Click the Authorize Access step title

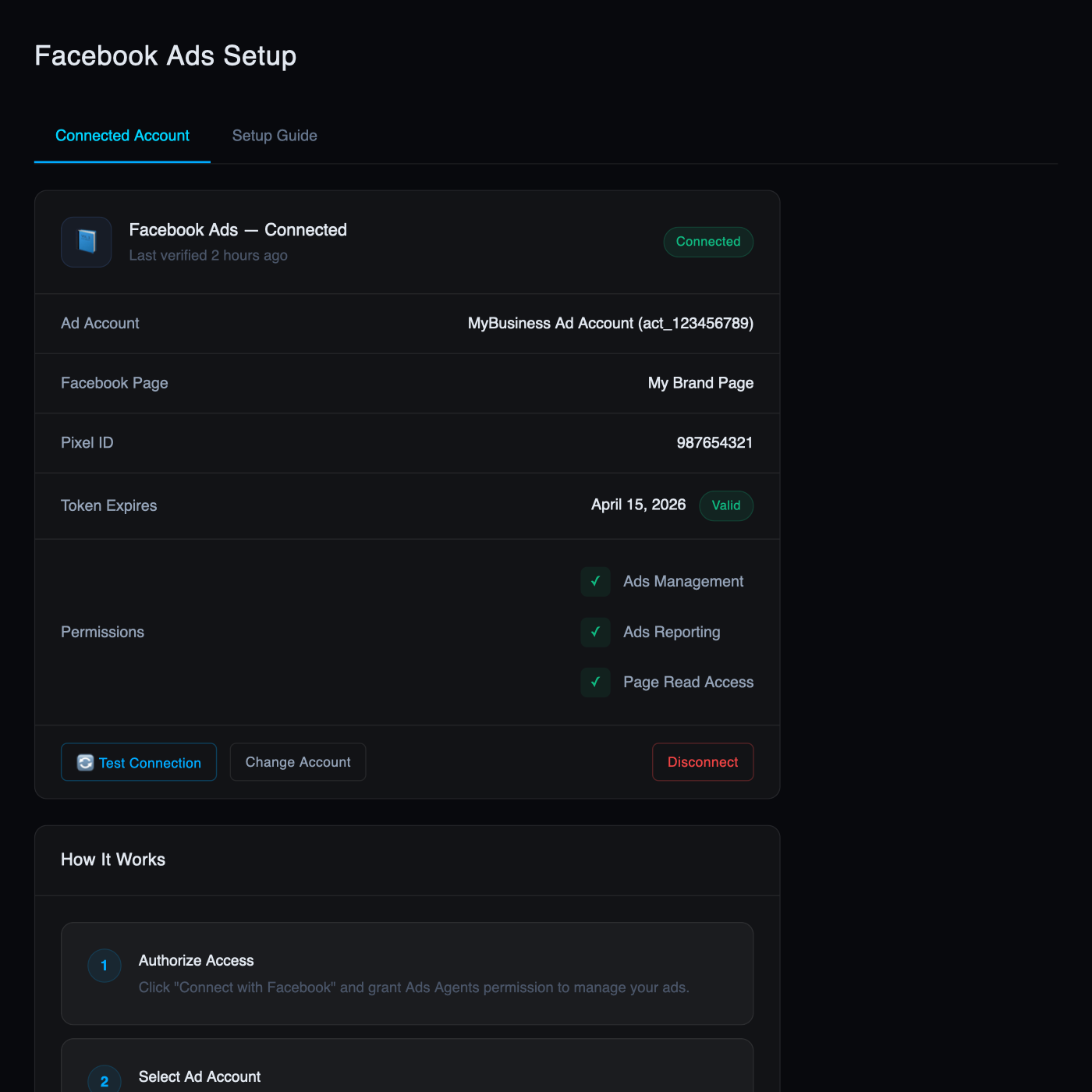[197, 960]
